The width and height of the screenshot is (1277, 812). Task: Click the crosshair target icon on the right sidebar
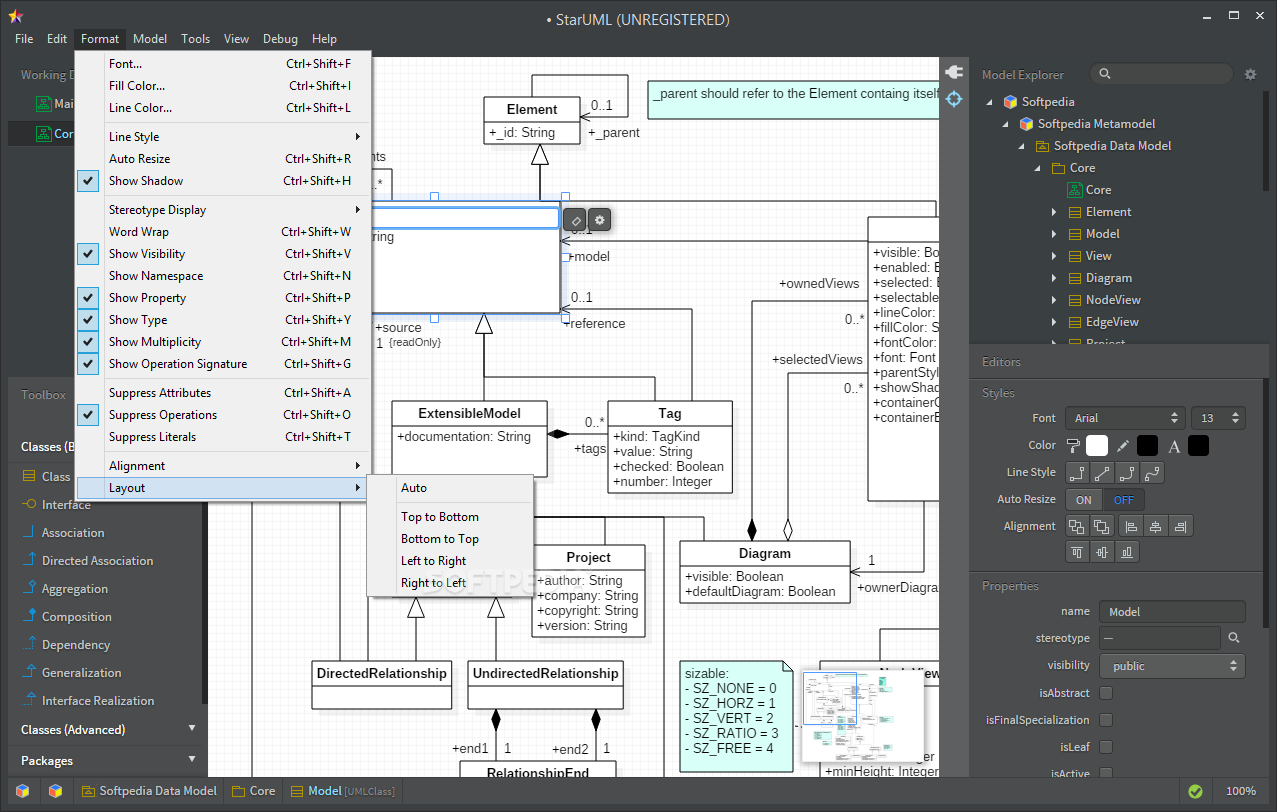coord(954,99)
